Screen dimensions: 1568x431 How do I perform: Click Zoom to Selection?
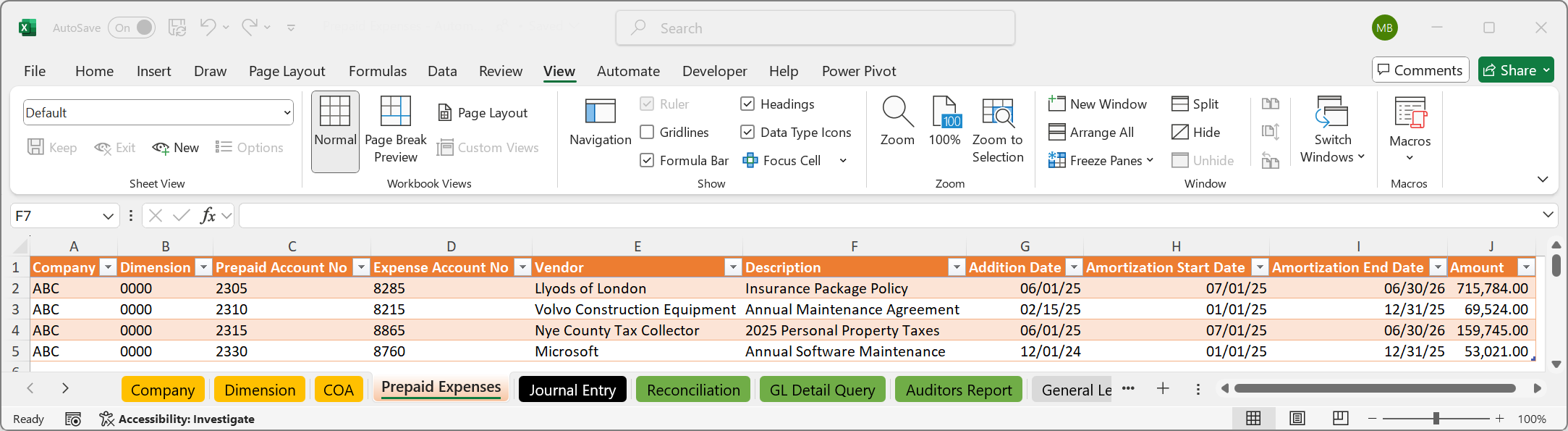coord(997,130)
